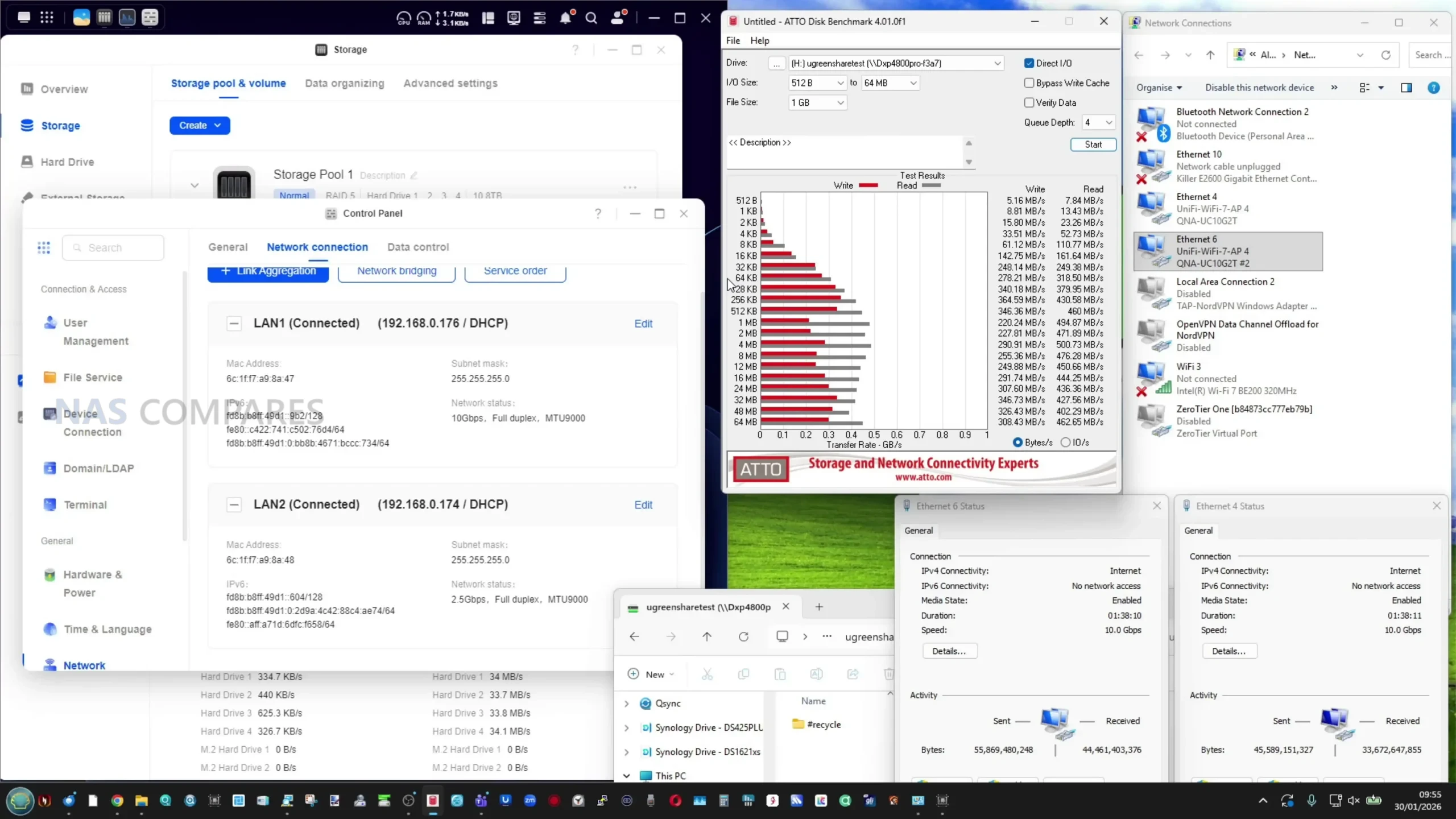Open the top bar search magnifier

tap(591, 18)
